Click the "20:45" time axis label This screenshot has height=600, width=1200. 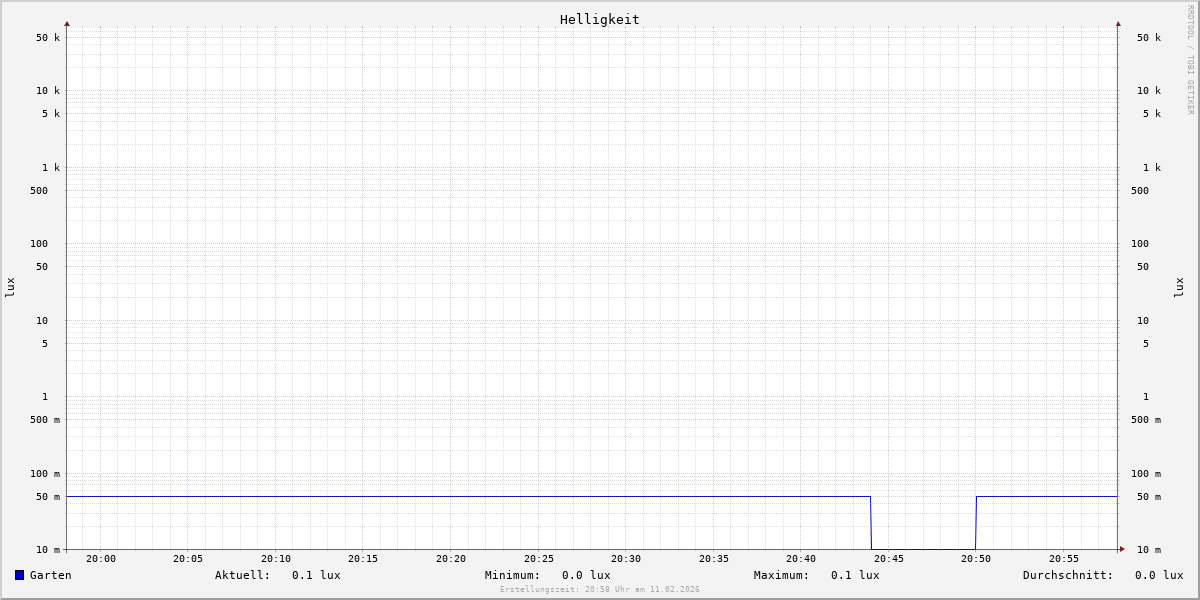(x=889, y=559)
